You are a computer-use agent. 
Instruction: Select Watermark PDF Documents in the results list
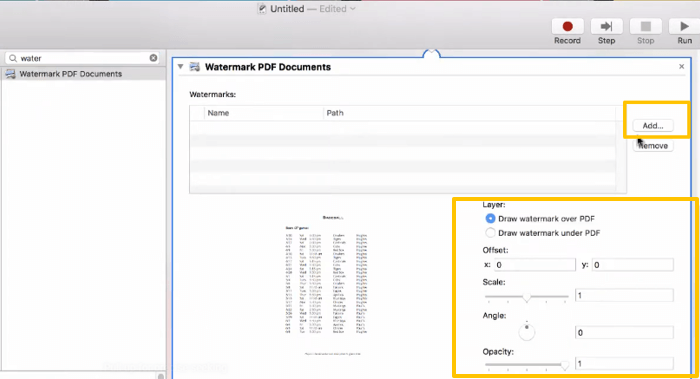(83, 74)
